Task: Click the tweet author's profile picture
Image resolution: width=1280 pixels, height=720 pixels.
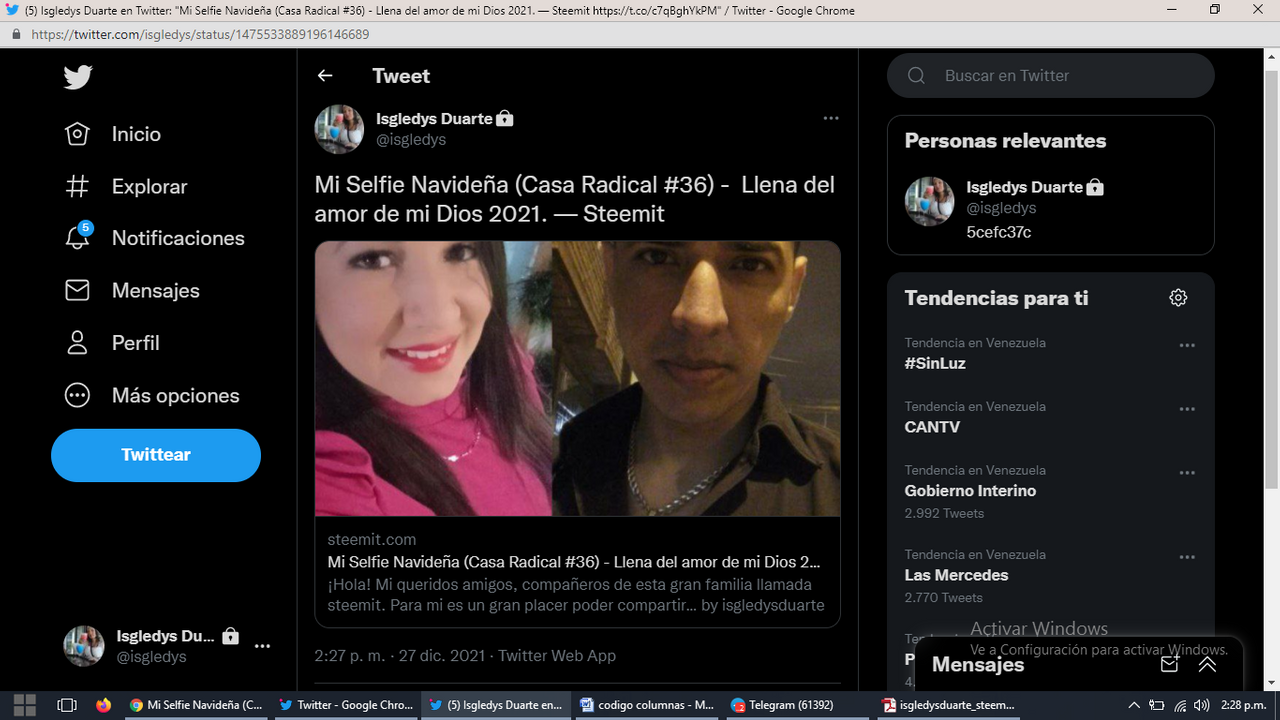Action: click(339, 129)
